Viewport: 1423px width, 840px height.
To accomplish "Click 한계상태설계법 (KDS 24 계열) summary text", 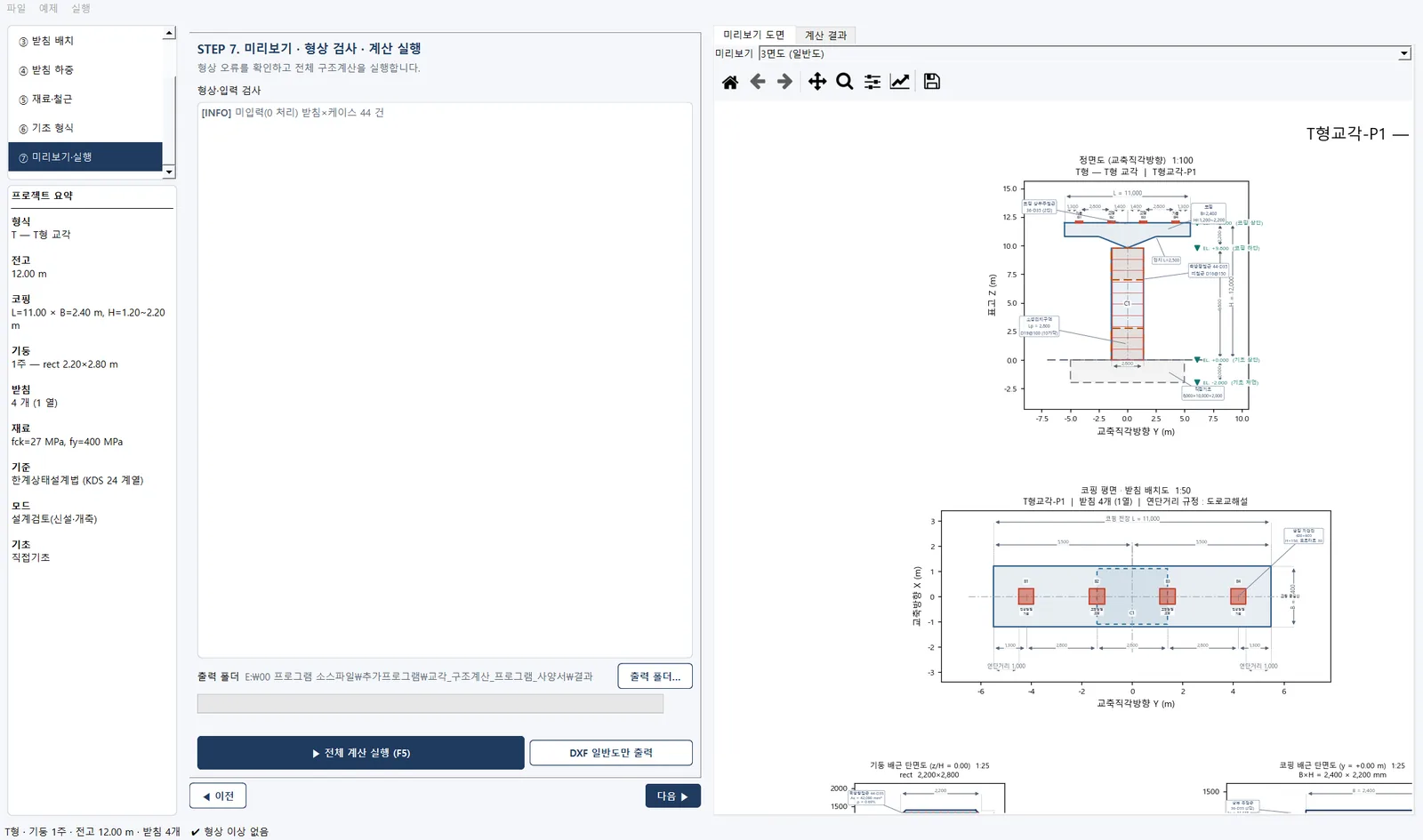I will point(77,480).
